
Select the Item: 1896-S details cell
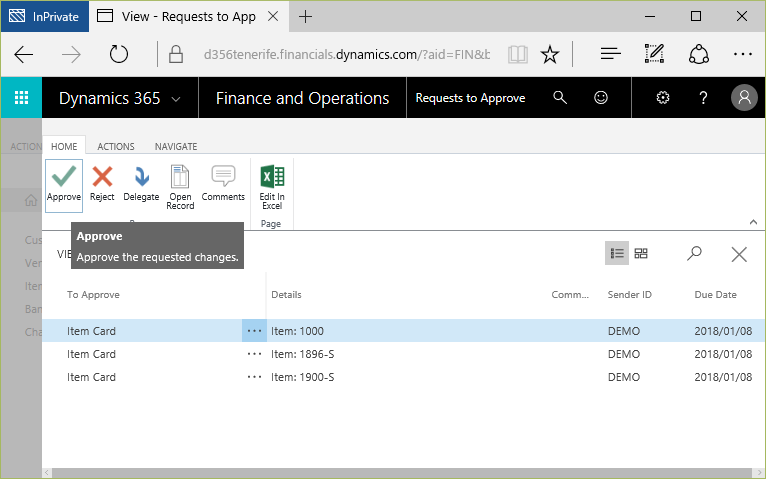click(x=303, y=354)
